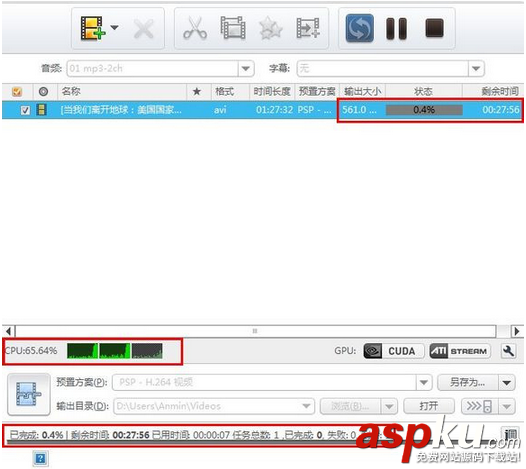Click the film file icon in the row

coord(41,110)
